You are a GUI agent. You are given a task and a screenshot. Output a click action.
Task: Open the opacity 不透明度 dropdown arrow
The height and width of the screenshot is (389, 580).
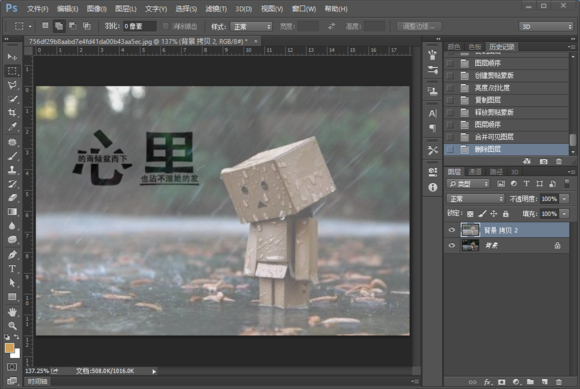pos(564,199)
